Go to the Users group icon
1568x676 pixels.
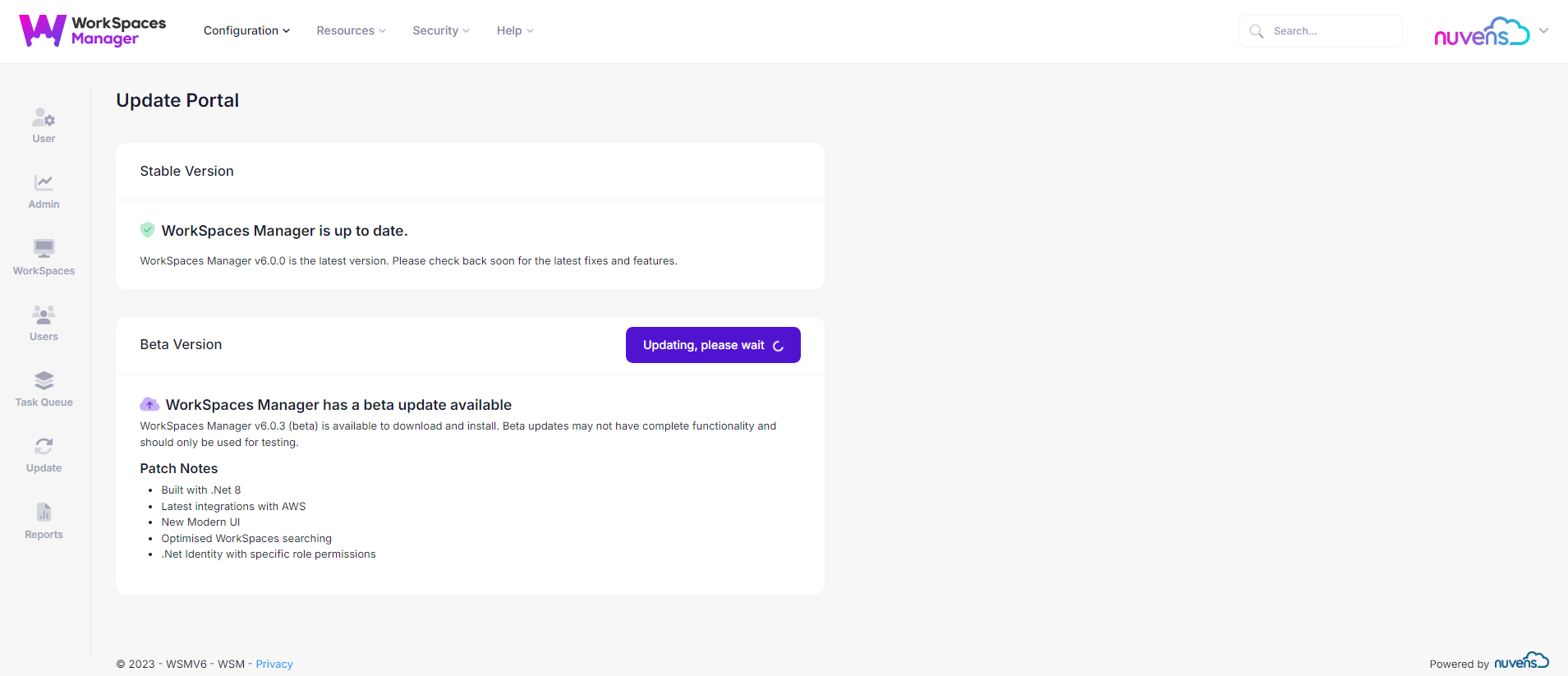click(x=44, y=315)
